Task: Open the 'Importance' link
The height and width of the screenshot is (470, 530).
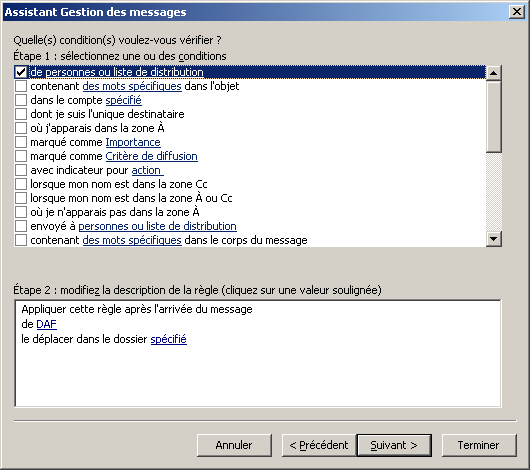Action: coord(133,142)
